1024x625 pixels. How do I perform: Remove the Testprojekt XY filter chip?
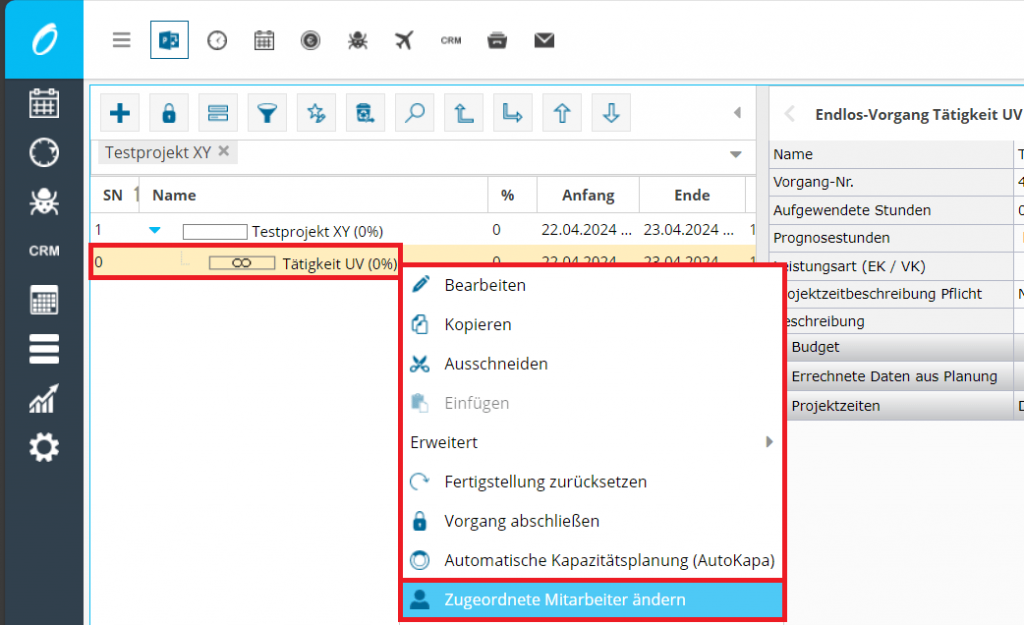226,152
